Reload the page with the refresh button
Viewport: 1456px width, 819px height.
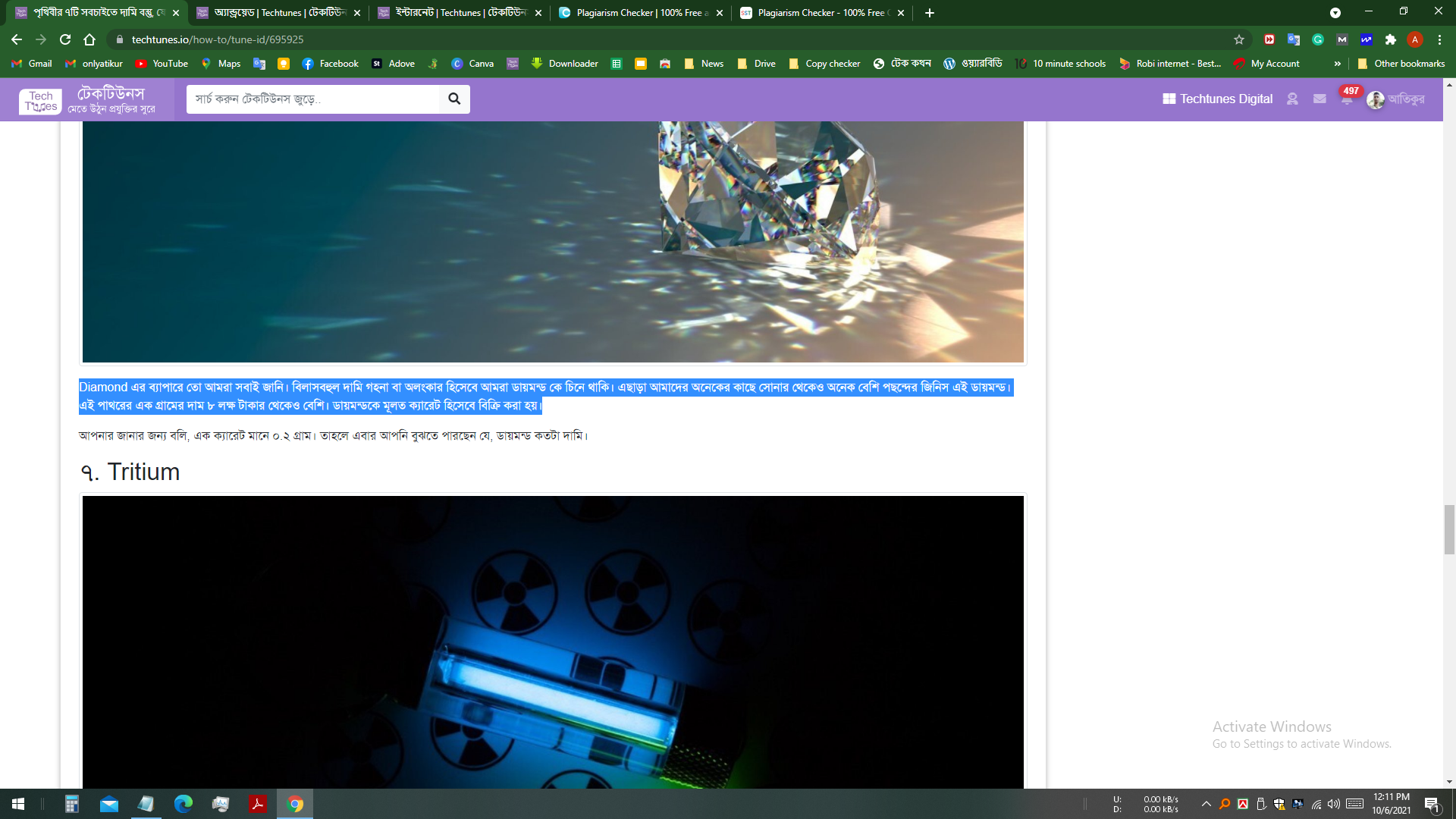65,39
